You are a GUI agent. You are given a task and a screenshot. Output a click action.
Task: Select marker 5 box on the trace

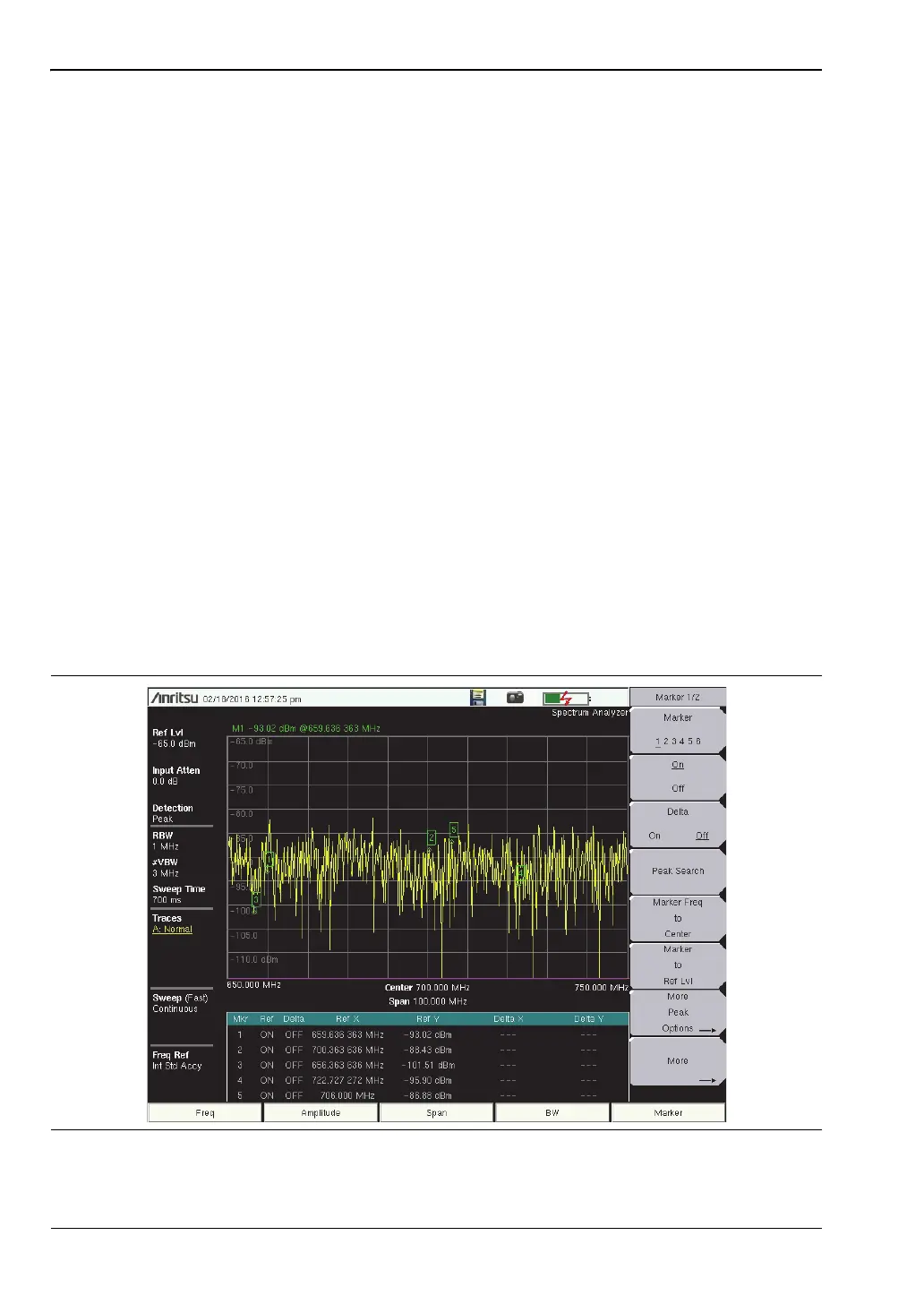click(454, 829)
